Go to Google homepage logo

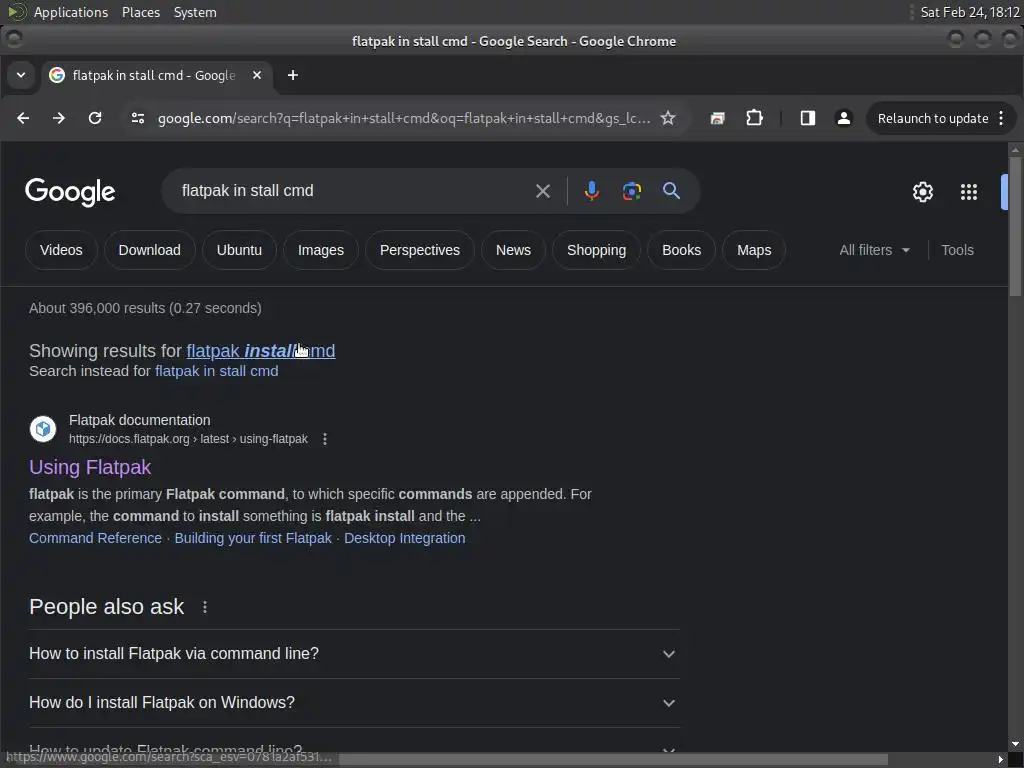click(70, 192)
